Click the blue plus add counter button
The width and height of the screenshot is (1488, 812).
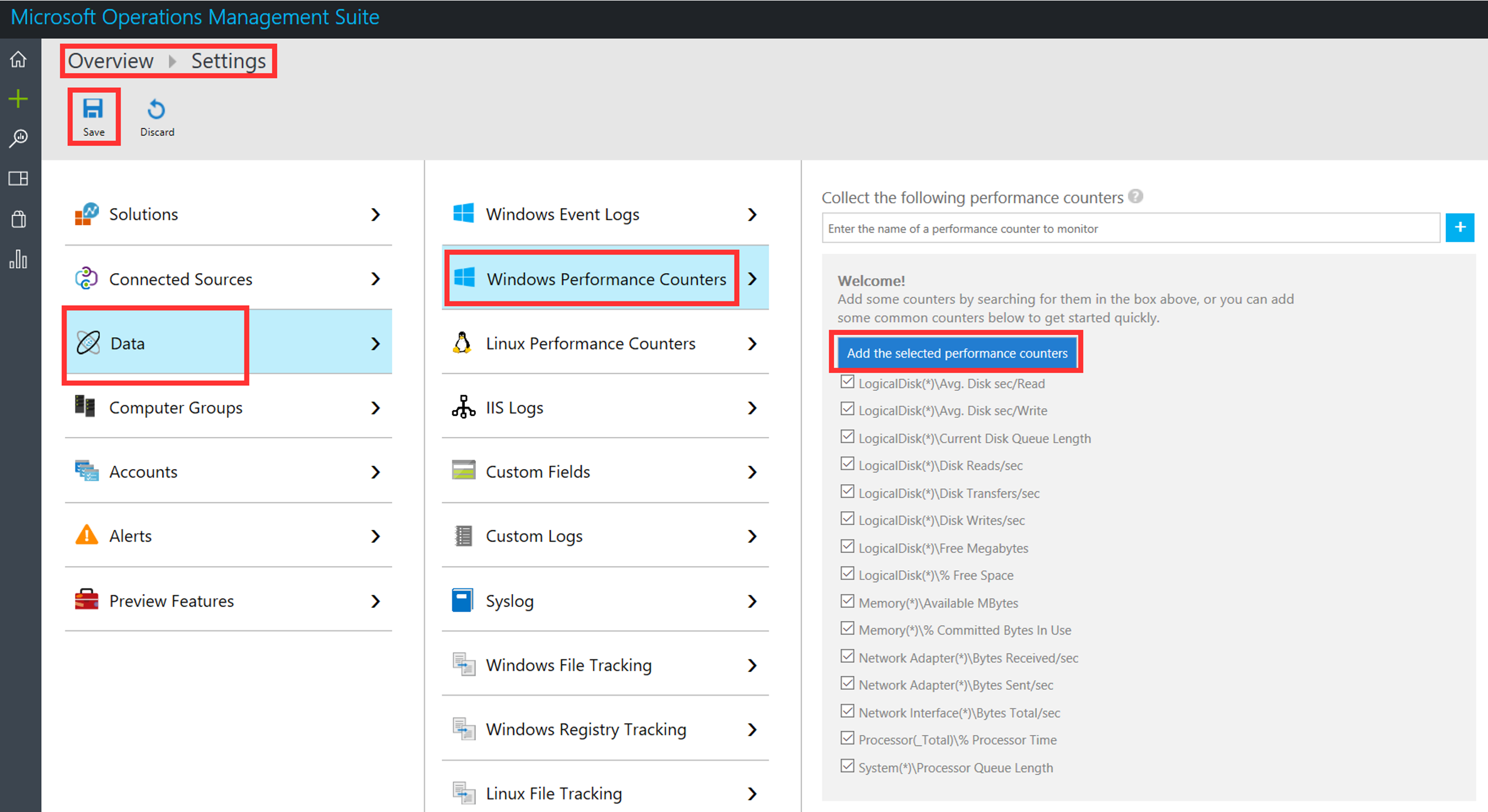(1460, 227)
